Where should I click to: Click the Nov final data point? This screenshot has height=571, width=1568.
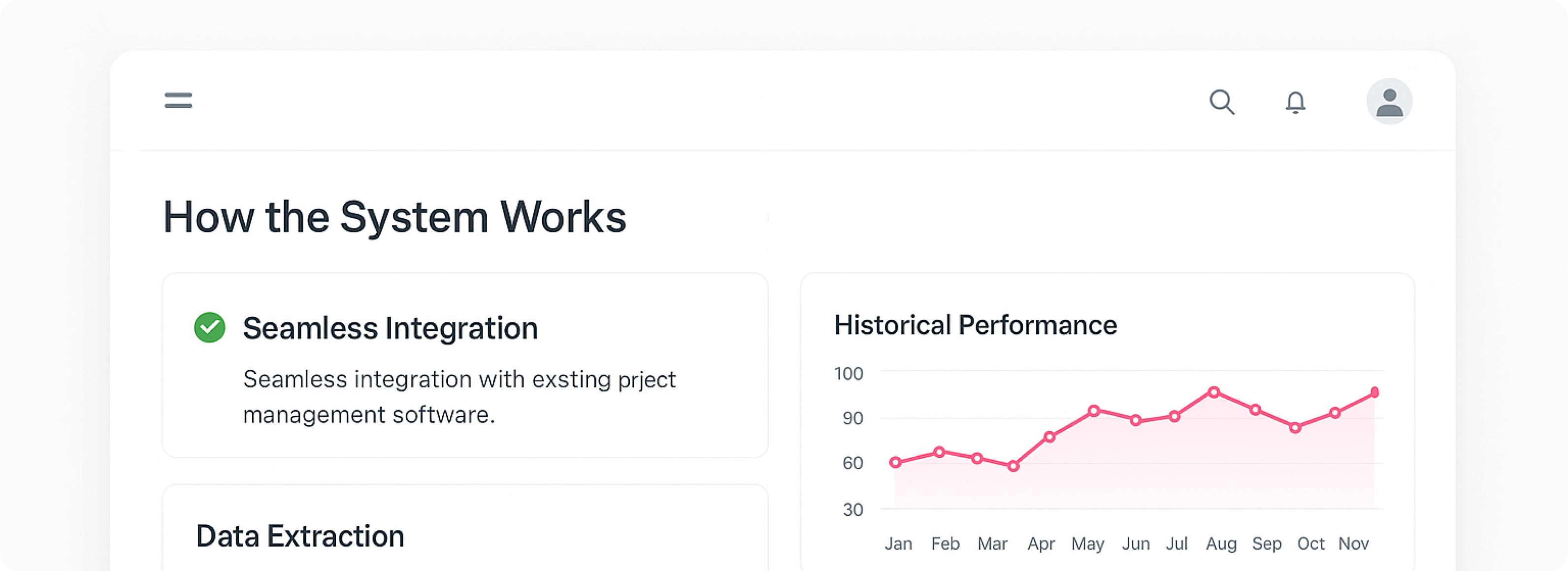1374,393
